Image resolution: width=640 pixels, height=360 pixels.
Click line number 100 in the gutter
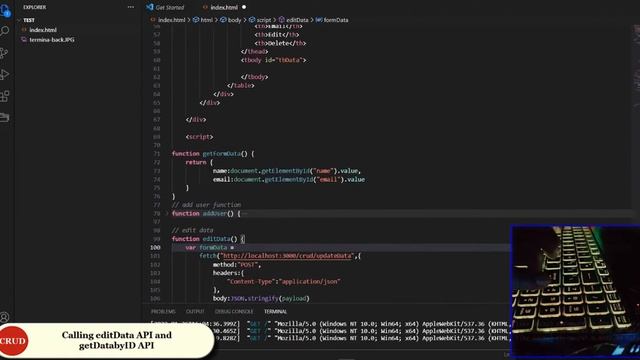pyautogui.click(x=155, y=247)
